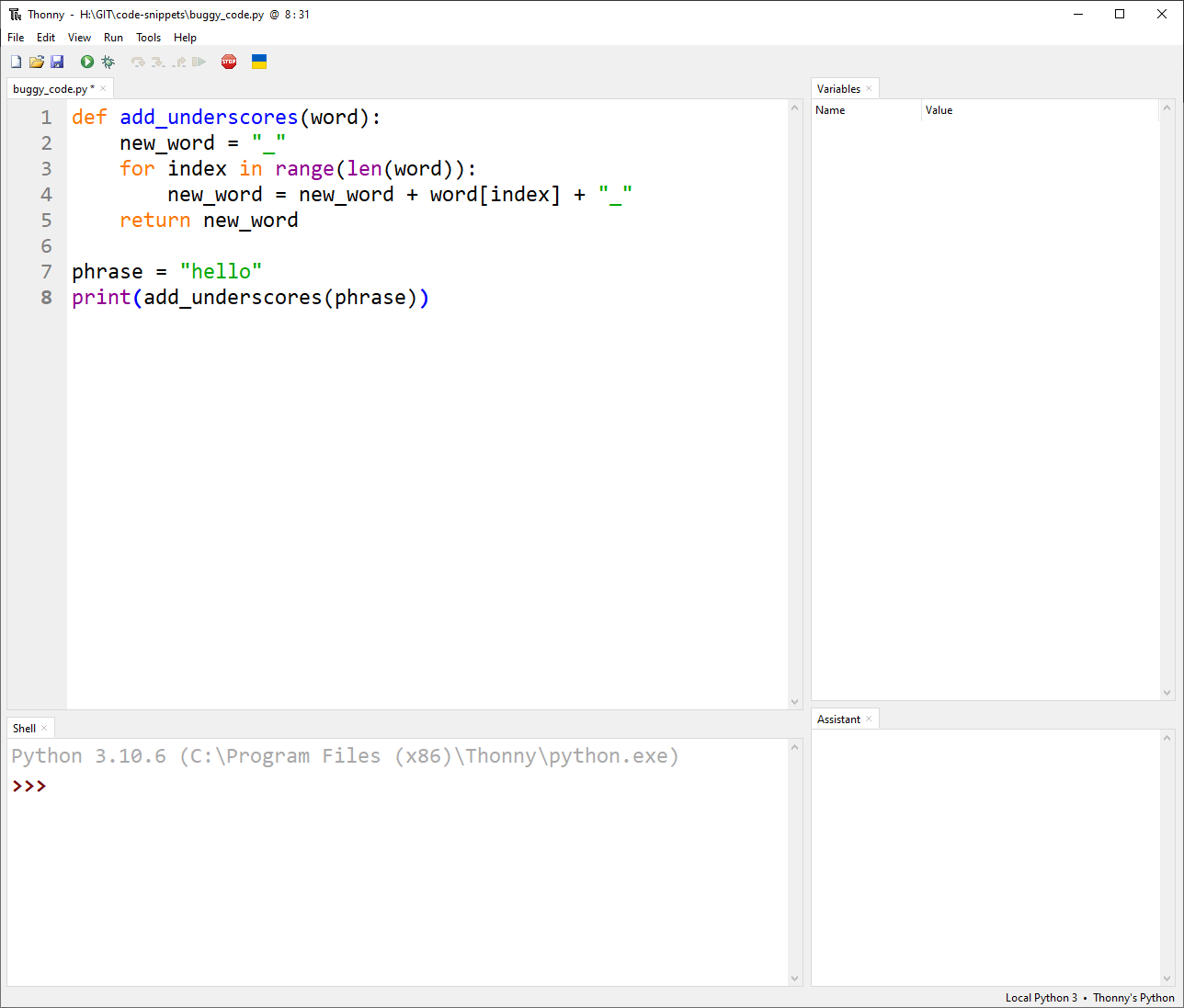Click the "hello" string on line 7
The image size is (1184, 1008).
coord(221,272)
